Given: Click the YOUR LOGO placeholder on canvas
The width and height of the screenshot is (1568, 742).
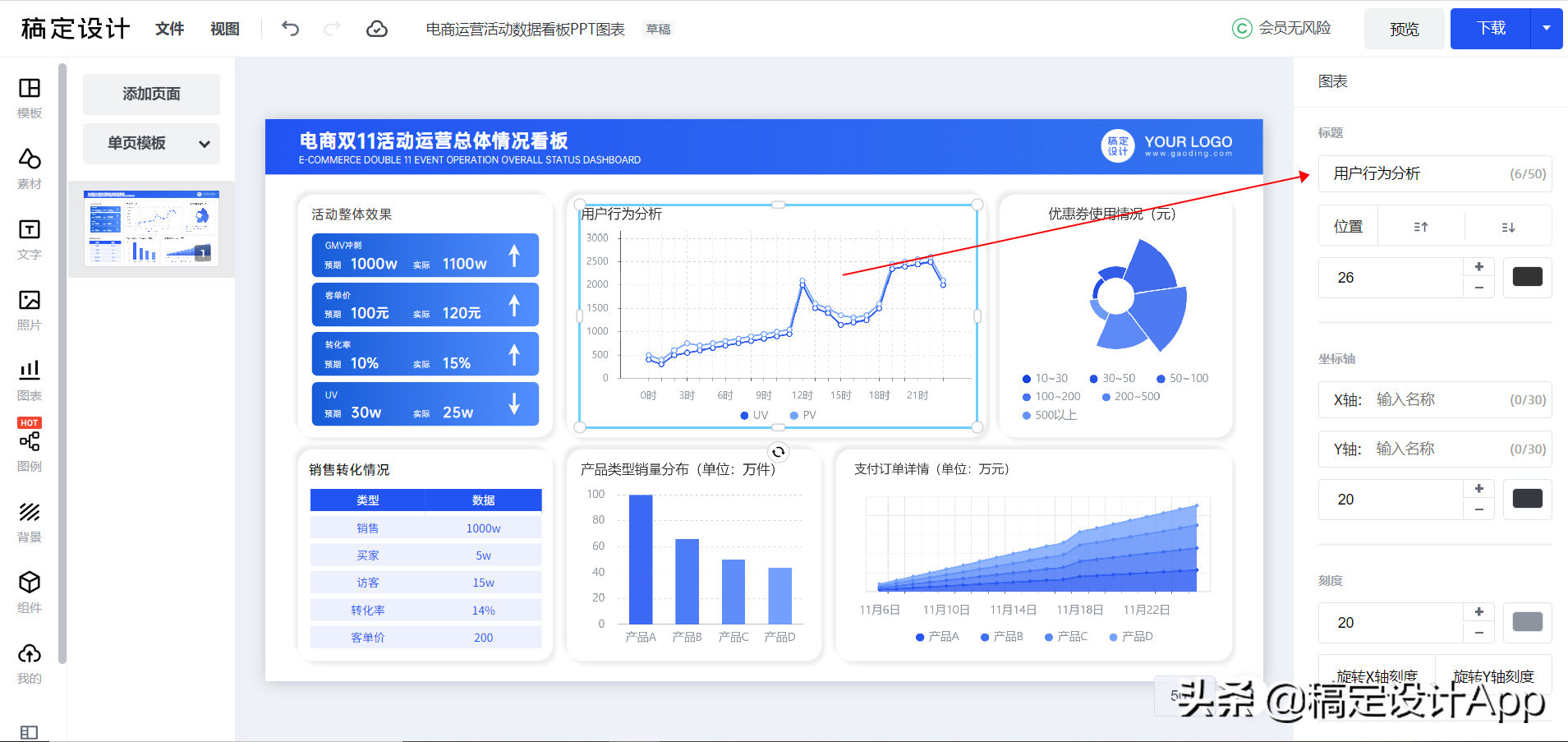Looking at the screenshot, I should pos(1166,145).
